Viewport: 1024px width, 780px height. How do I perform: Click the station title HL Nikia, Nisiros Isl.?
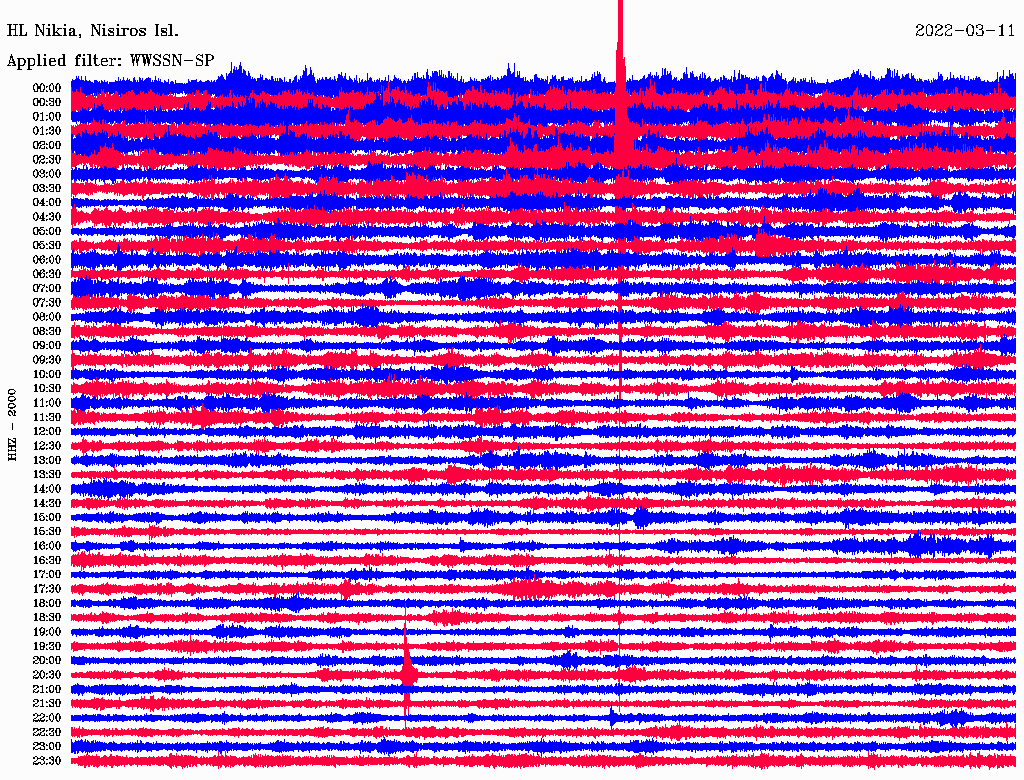coord(93,30)
